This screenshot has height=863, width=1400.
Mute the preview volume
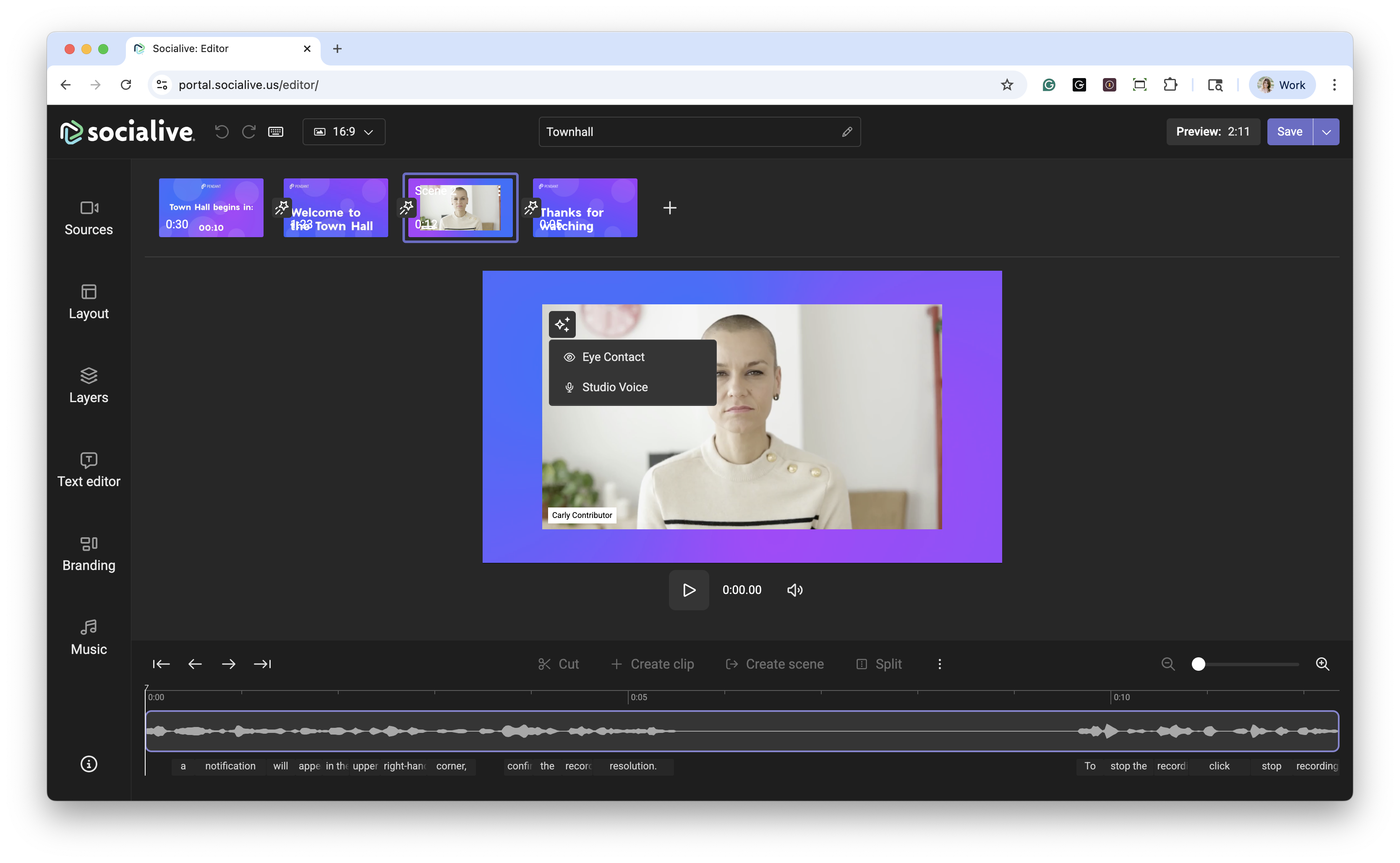click(795, 590)
